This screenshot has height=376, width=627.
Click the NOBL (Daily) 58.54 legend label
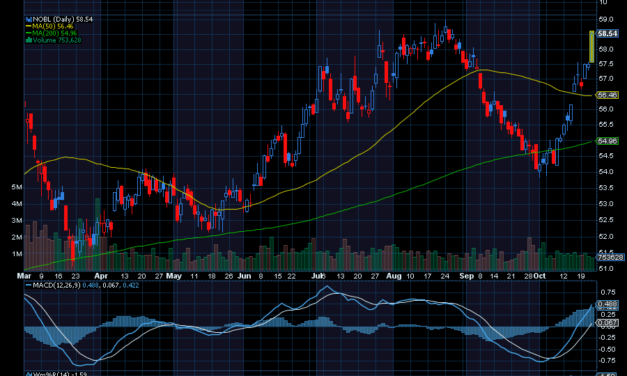pos(62,19)
